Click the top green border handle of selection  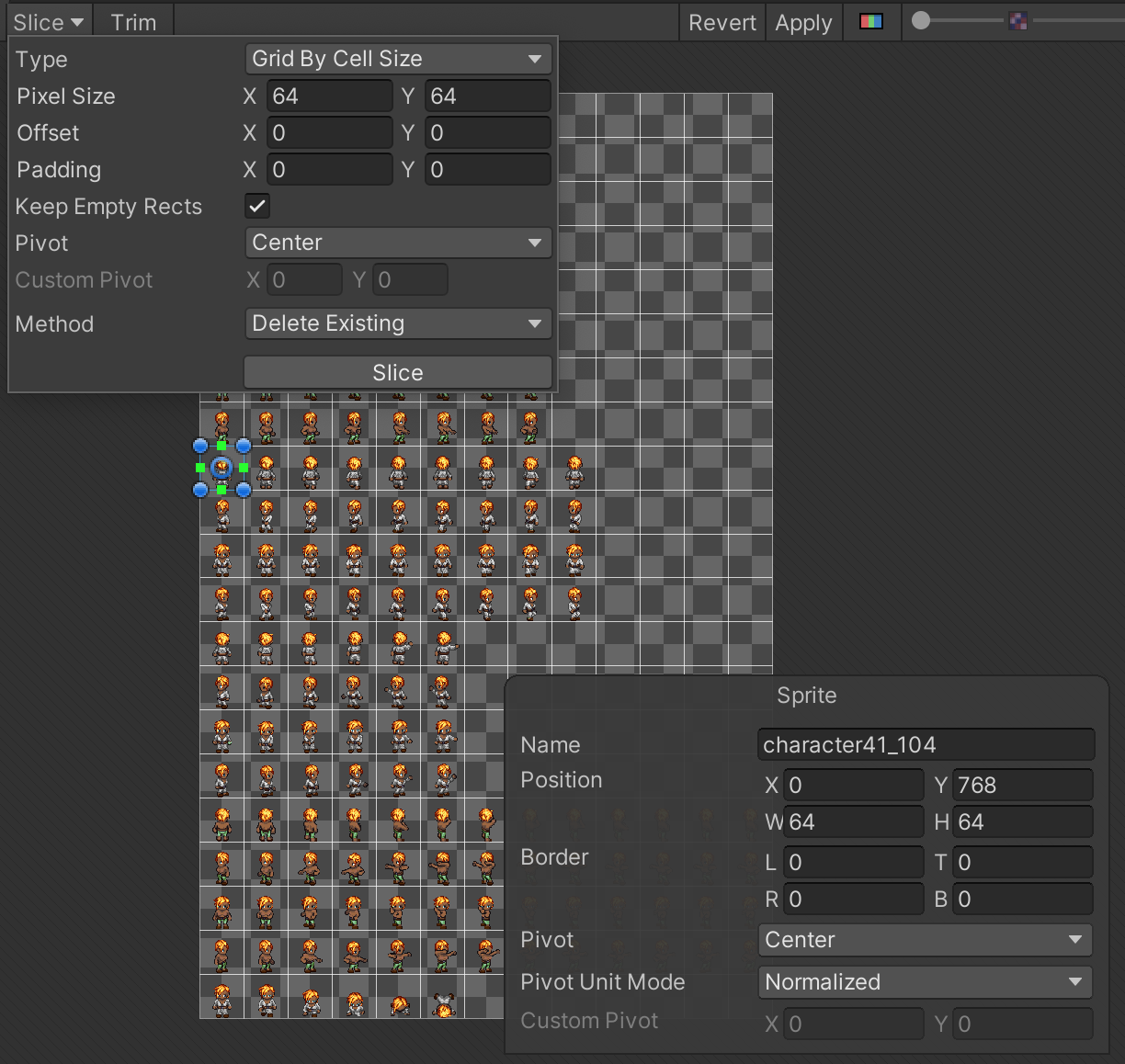pyautogui.click(x=222, y=446)
